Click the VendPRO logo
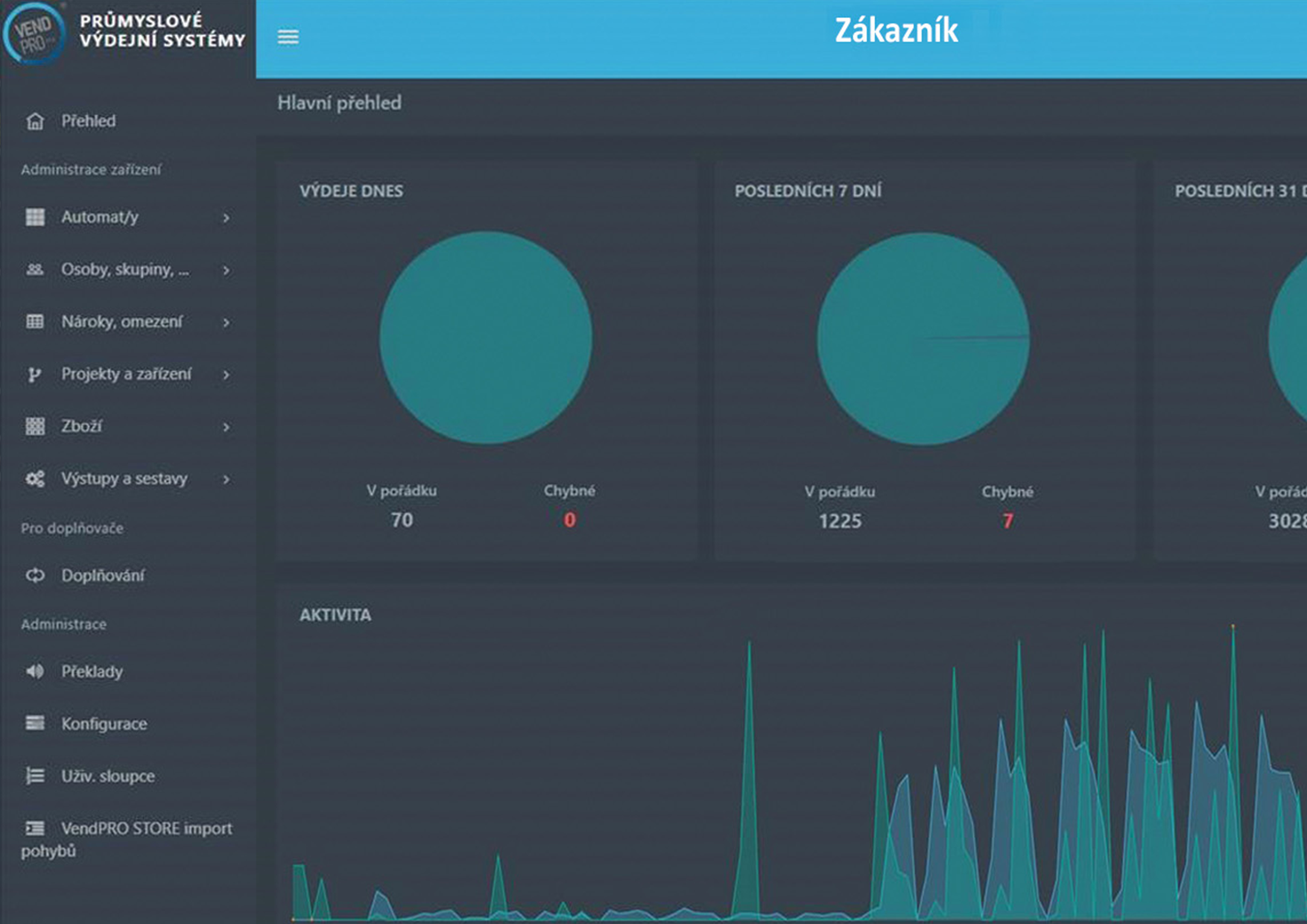 (34, 34)
